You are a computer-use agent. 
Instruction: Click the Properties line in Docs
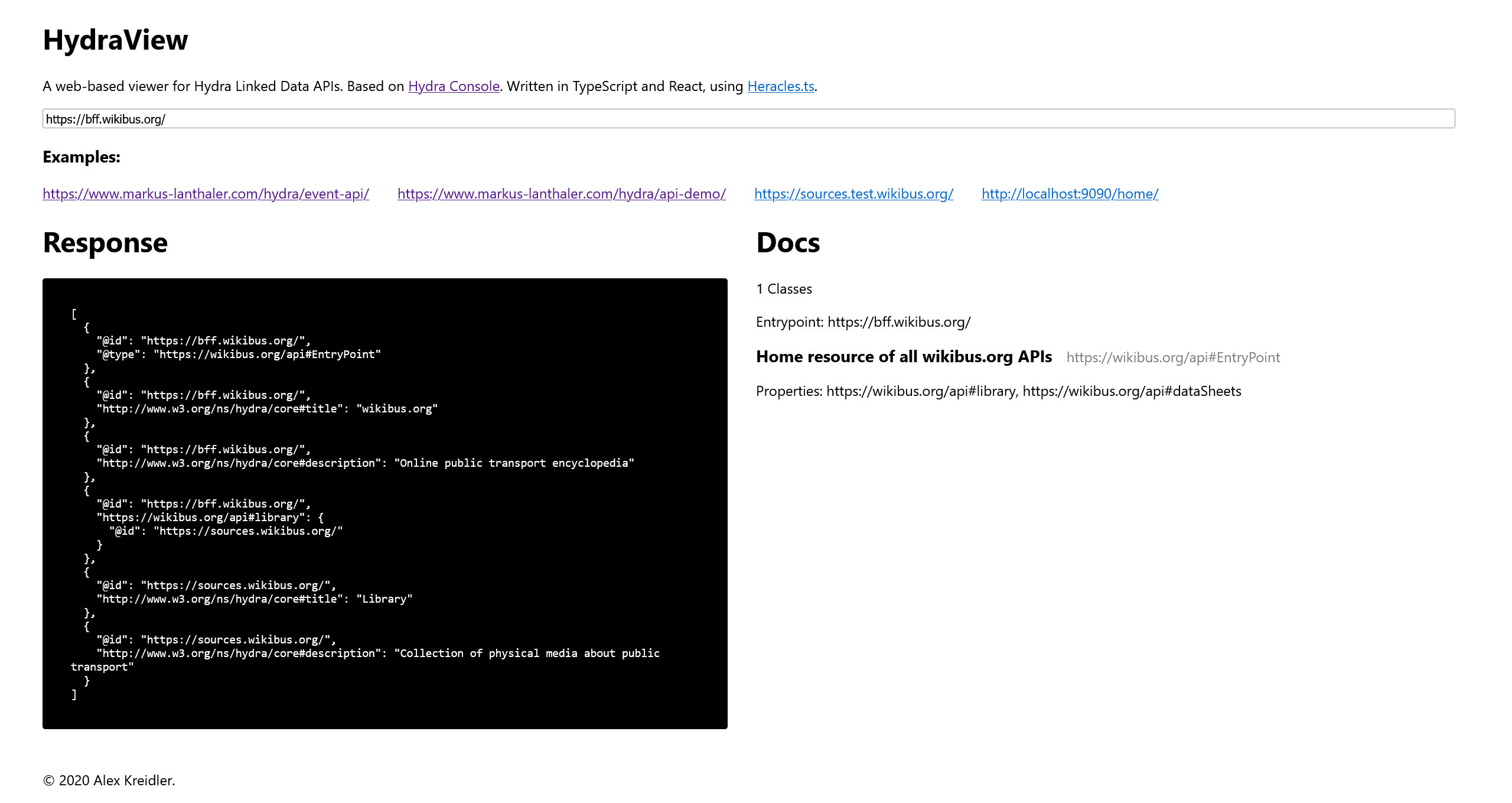tap(998, 391)
